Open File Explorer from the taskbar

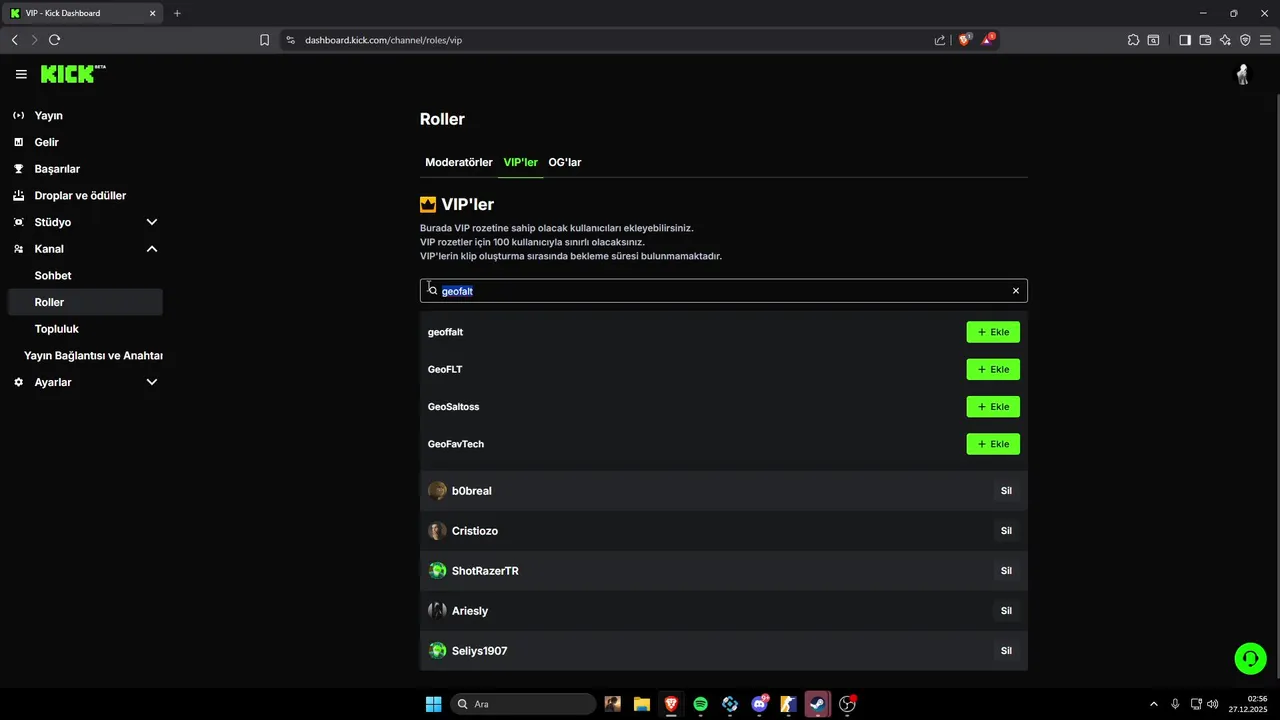[x=642, y=704]
